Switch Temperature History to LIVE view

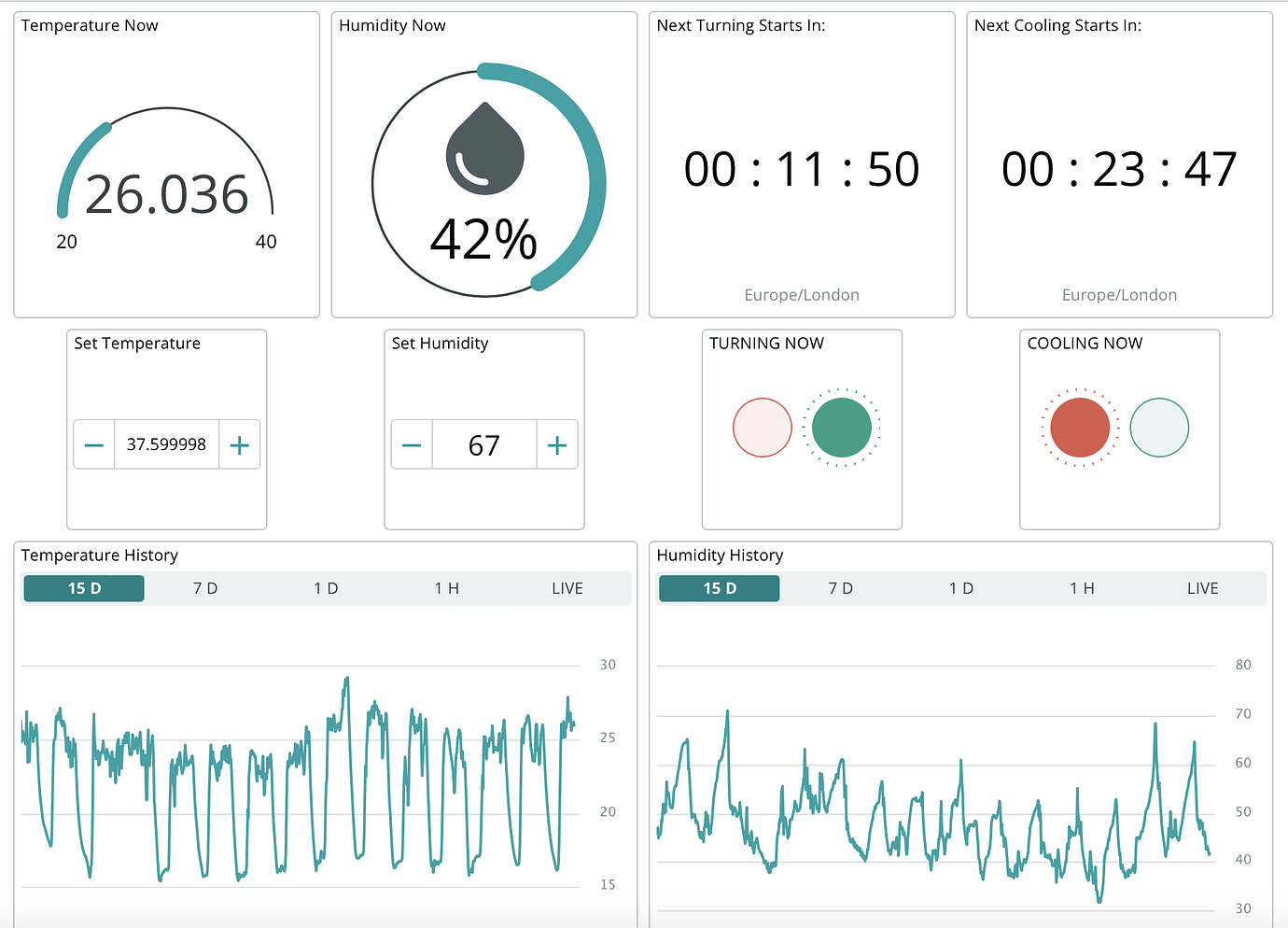(x=567, y=588)
